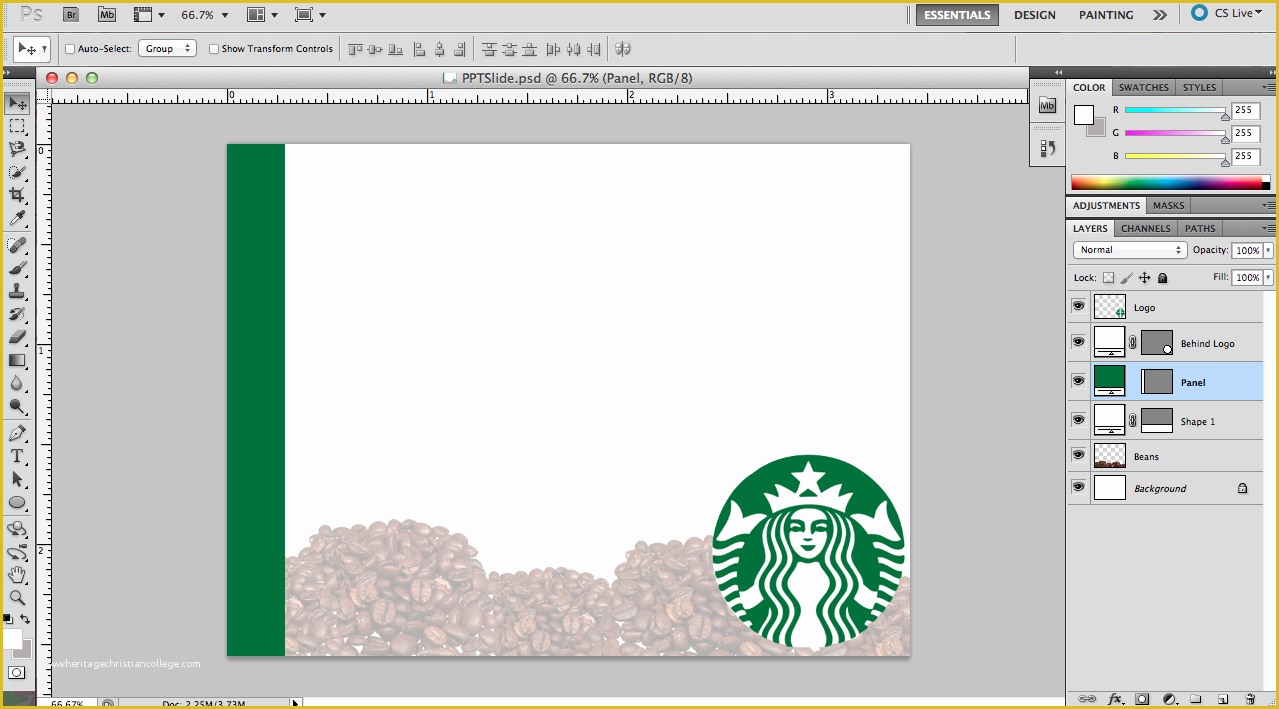Select the Spot Healing Brush tool
Image resolution: width=1279 pixels, height=709 pixels.
[17, 245]
